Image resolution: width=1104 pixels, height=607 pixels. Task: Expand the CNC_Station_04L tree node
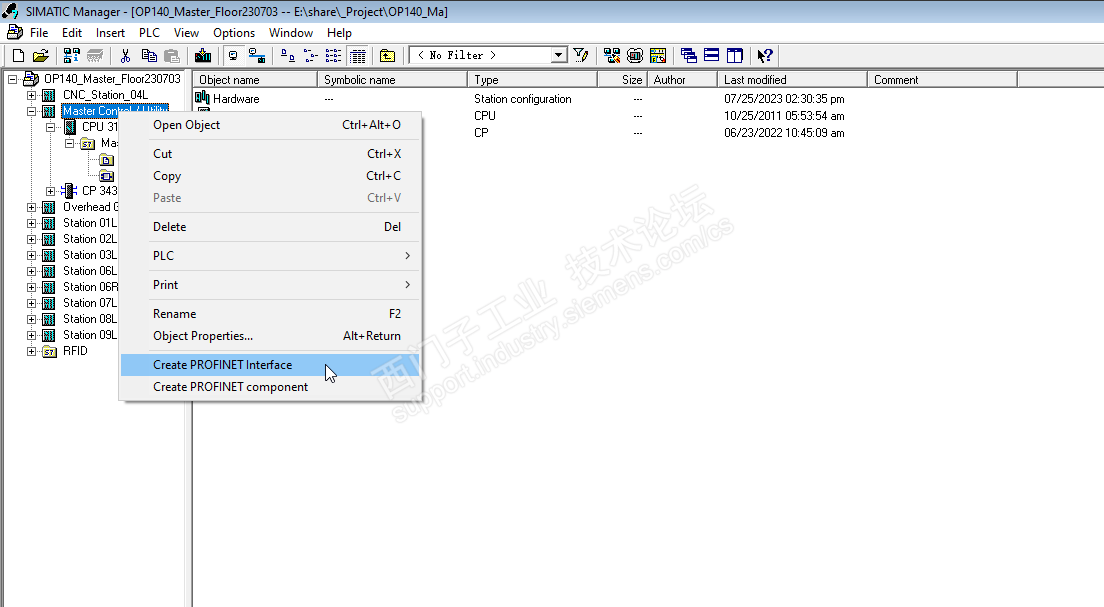click(x=32, y=95)
